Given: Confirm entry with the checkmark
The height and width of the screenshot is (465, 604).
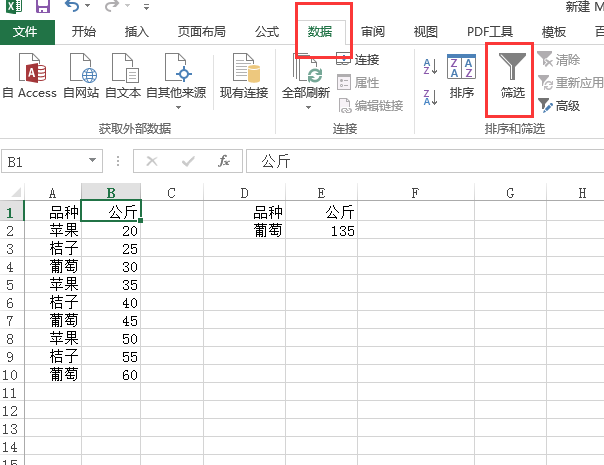Looking at the screenshot, I should pos(188,161).
